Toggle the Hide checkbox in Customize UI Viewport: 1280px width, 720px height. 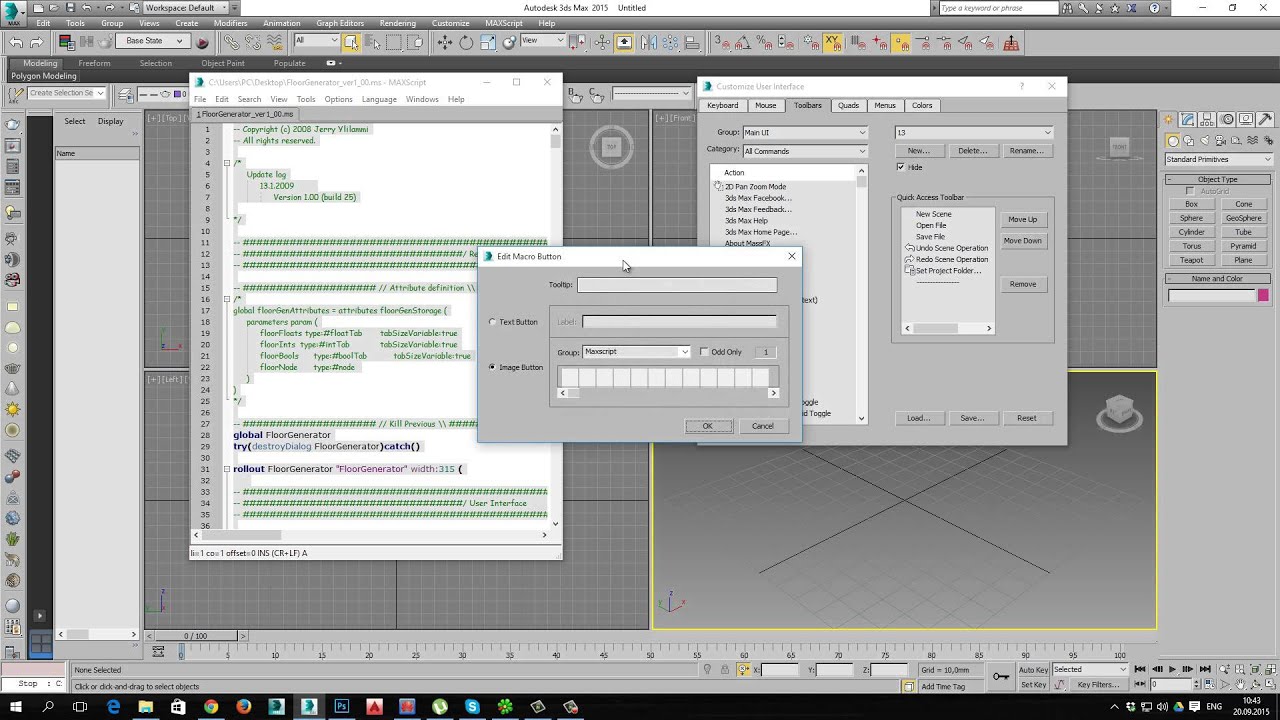(900, 167)
